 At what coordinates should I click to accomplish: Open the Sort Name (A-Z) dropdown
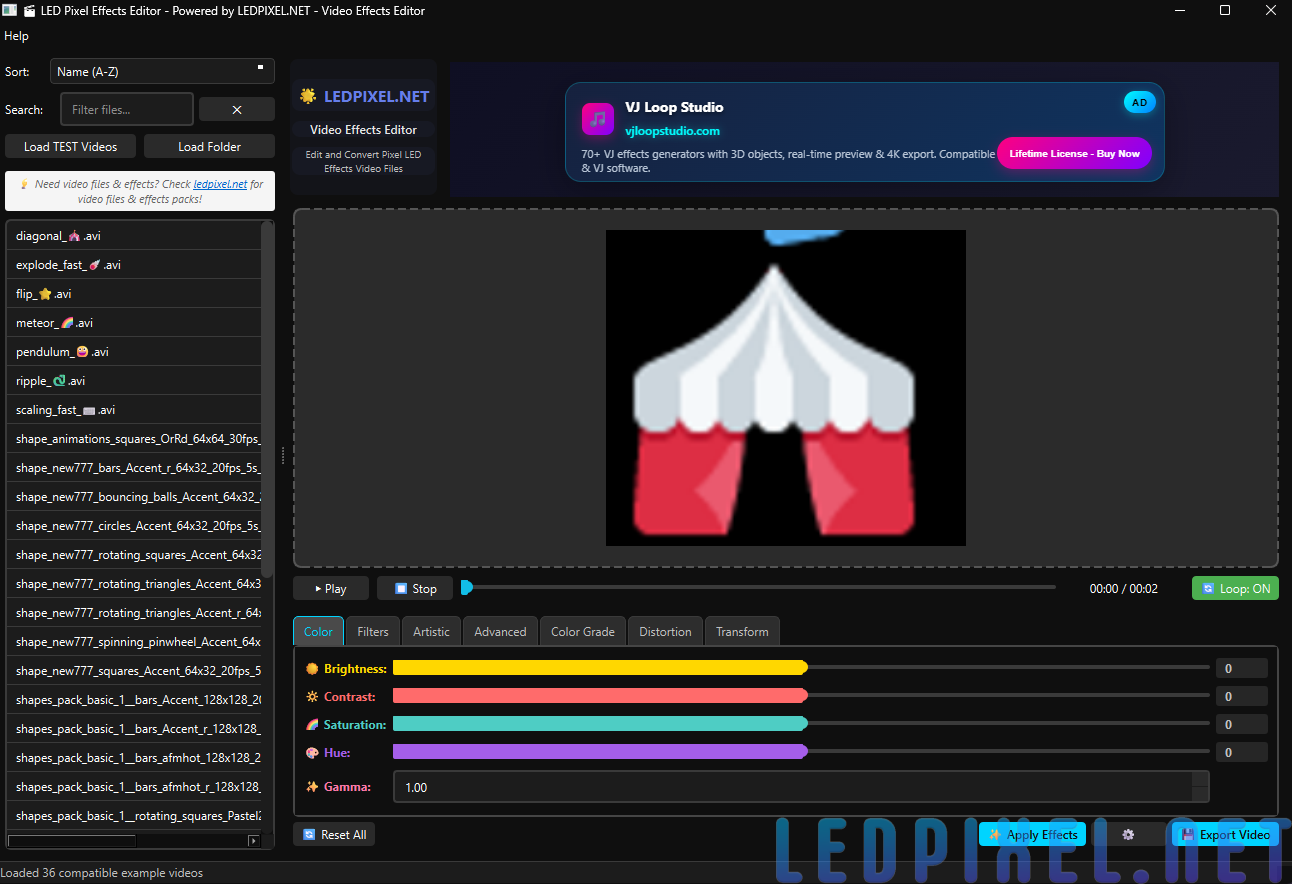(161, 71)
